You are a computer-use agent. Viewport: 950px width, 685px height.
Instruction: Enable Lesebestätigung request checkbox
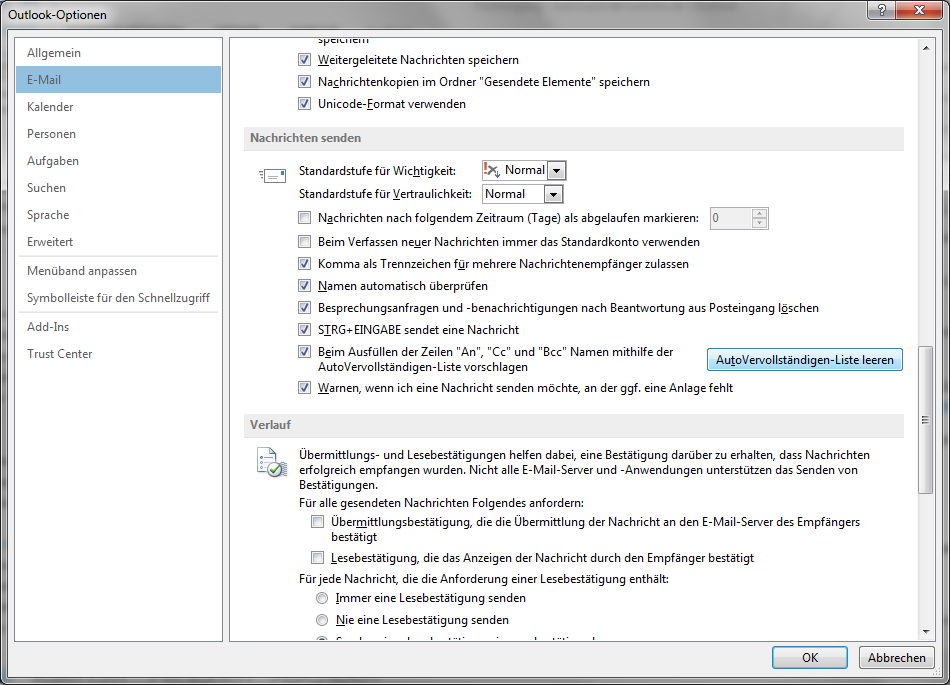click(x=317, y=557)
